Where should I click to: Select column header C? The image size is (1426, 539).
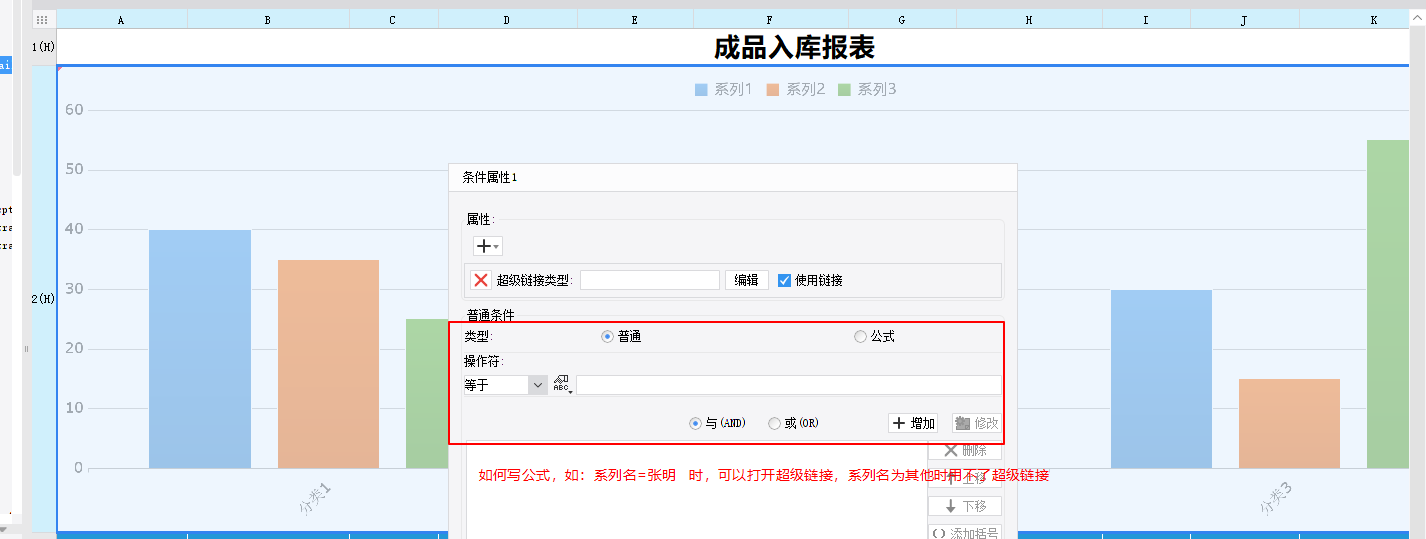coord(393,19)
